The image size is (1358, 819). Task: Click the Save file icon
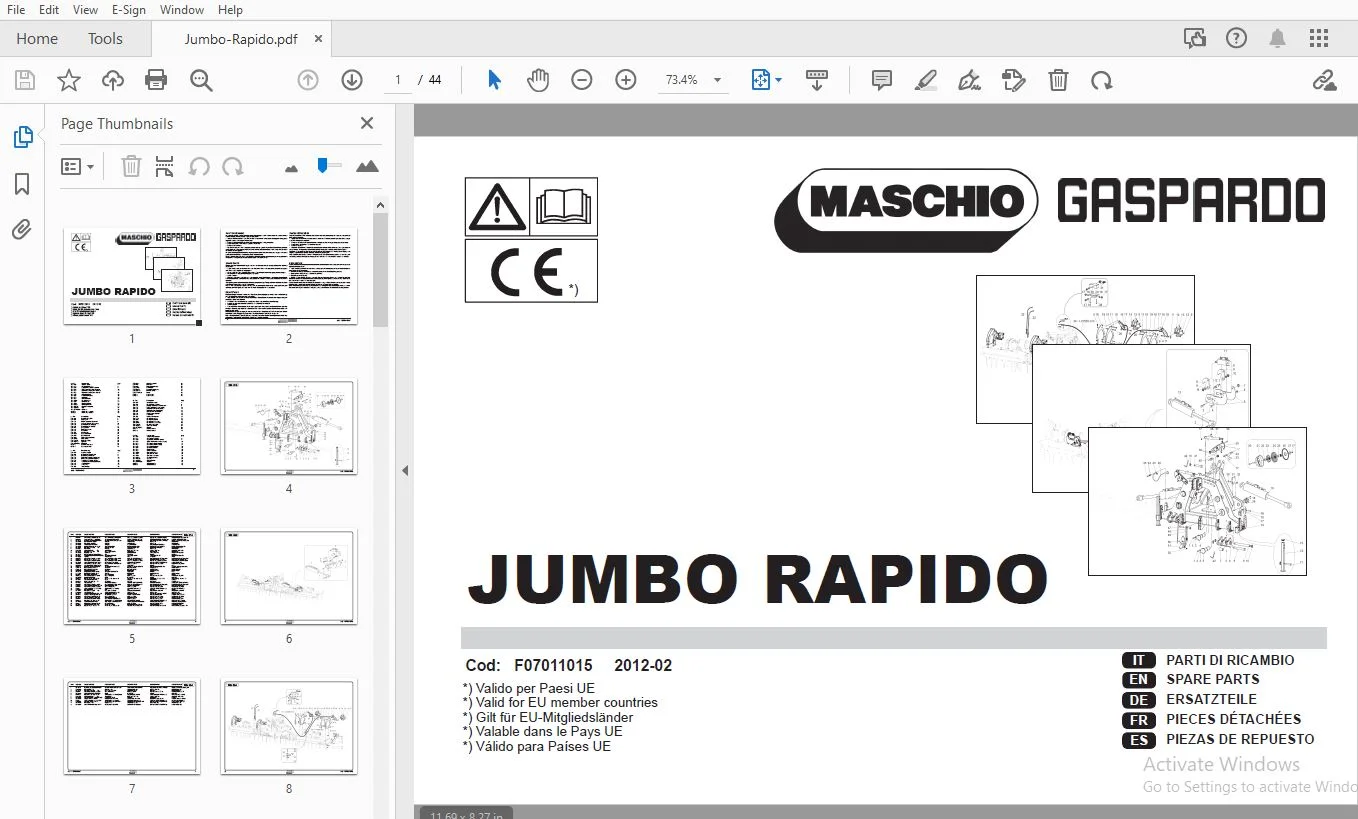tap(25, 80)
